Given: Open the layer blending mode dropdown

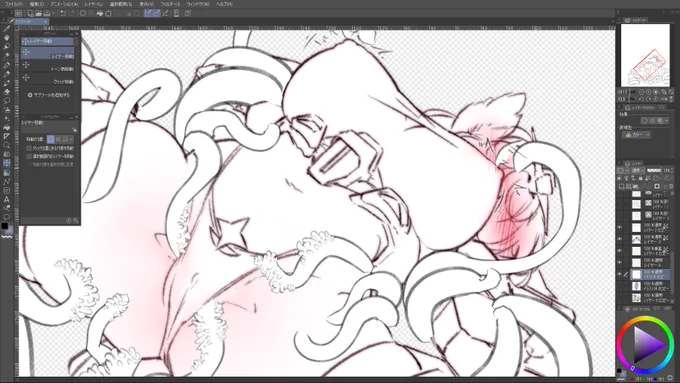Looking at the screenshot, I should click(637, 170).
